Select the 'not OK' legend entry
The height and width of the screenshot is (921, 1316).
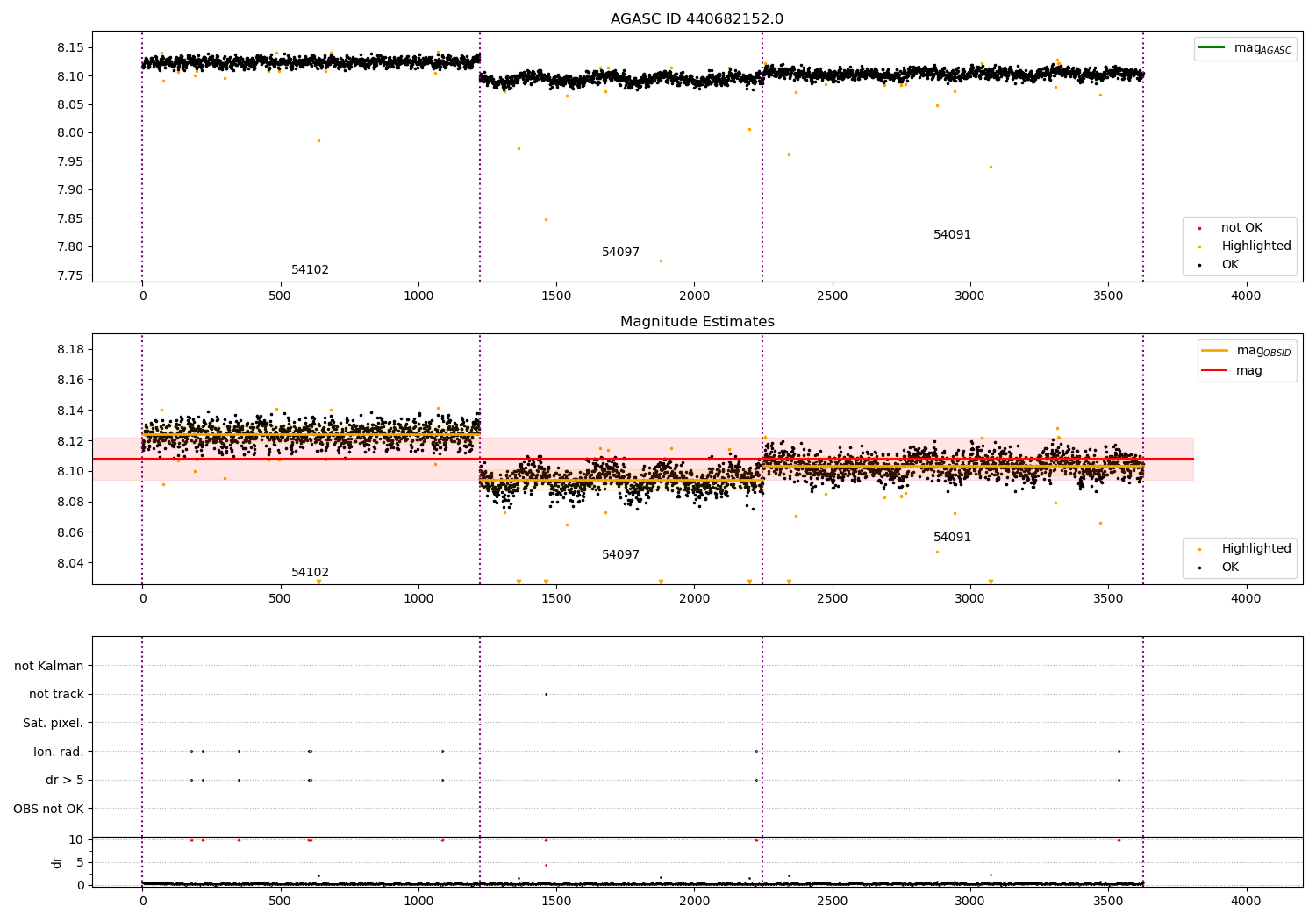pos(1241,228)
